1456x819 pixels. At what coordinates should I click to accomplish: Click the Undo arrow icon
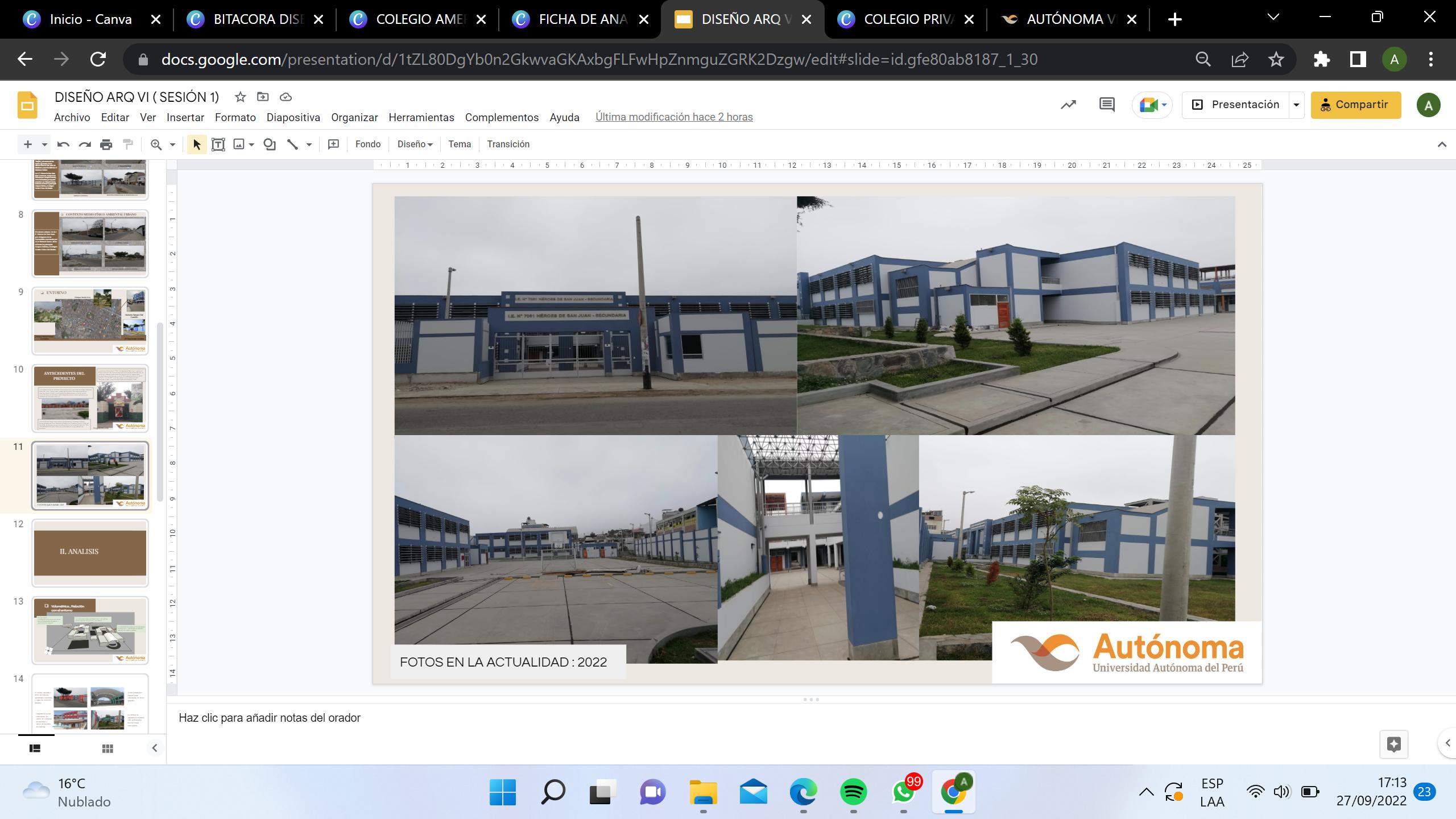[63, 144]
